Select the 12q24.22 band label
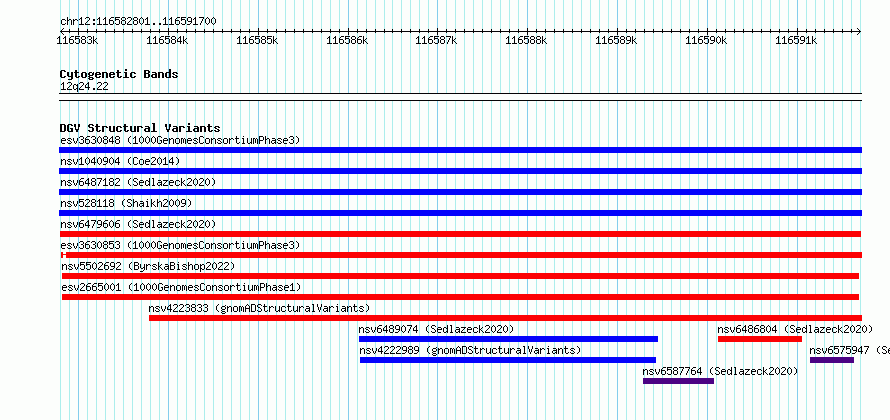This screenshot has width=890, height=420. tap(84, 87)
